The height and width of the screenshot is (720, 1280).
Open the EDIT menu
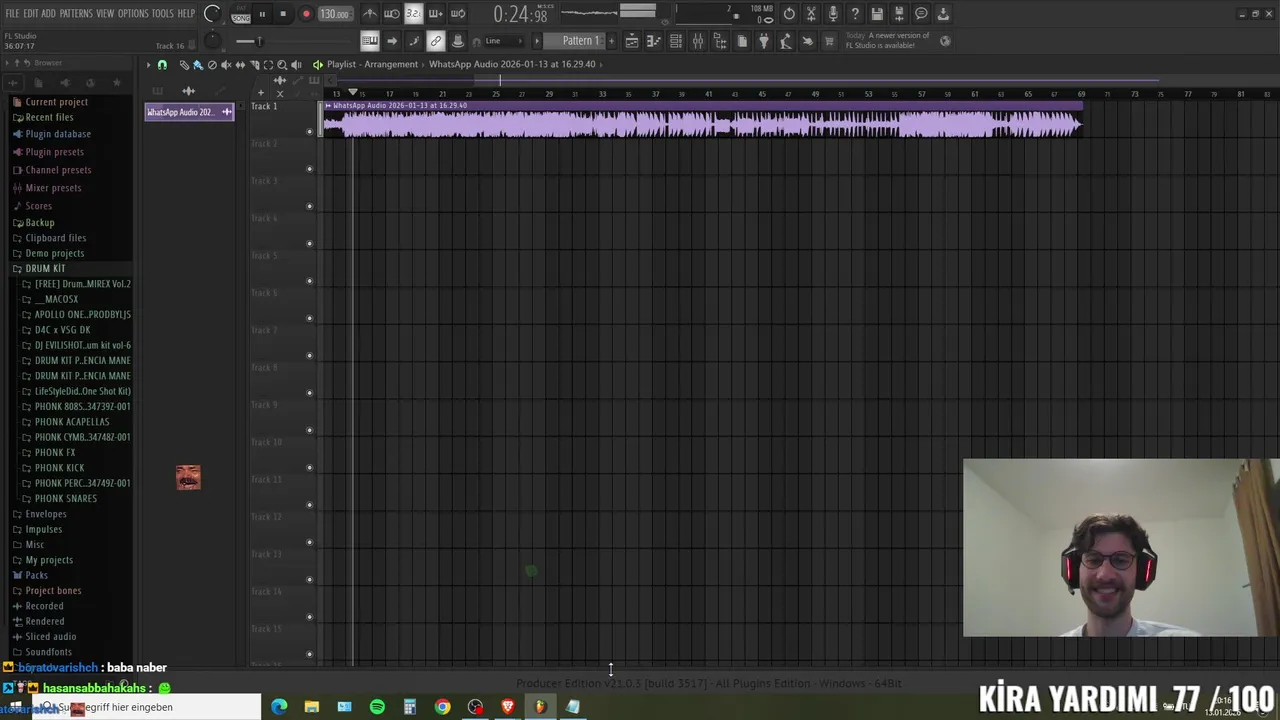(31, 14)
